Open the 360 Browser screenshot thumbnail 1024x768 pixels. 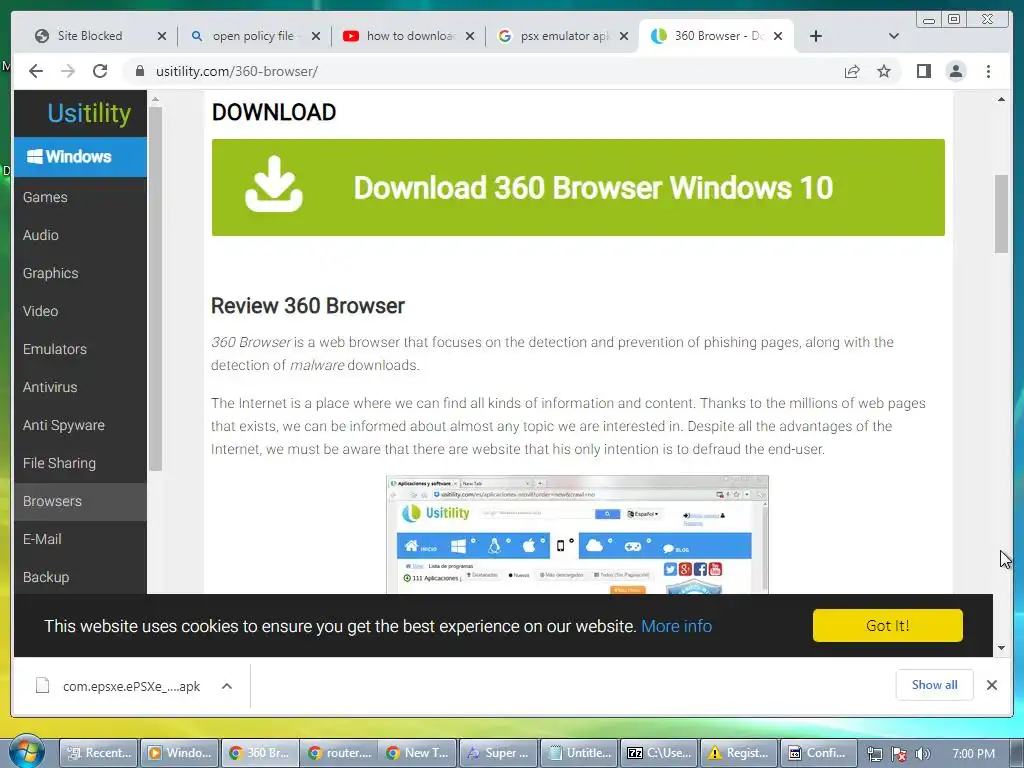(x=577, y=535)
